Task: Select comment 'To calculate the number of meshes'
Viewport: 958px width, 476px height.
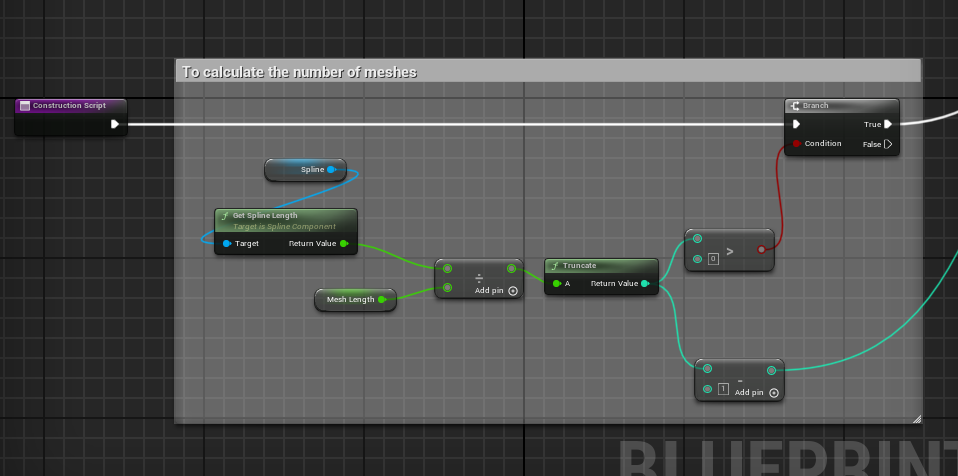Action: pos(547,71)
